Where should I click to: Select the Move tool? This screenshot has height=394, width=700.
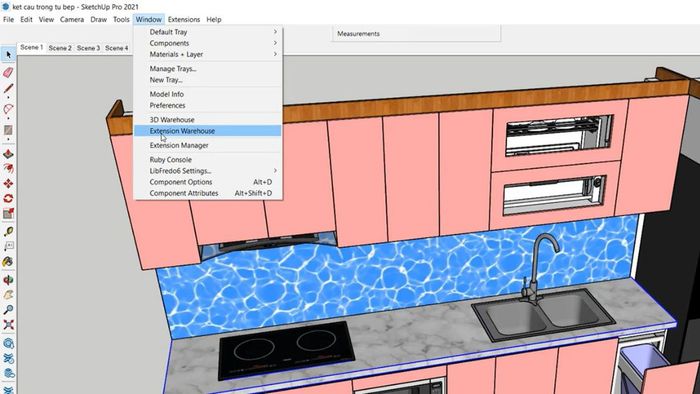(x=8, y=183)
